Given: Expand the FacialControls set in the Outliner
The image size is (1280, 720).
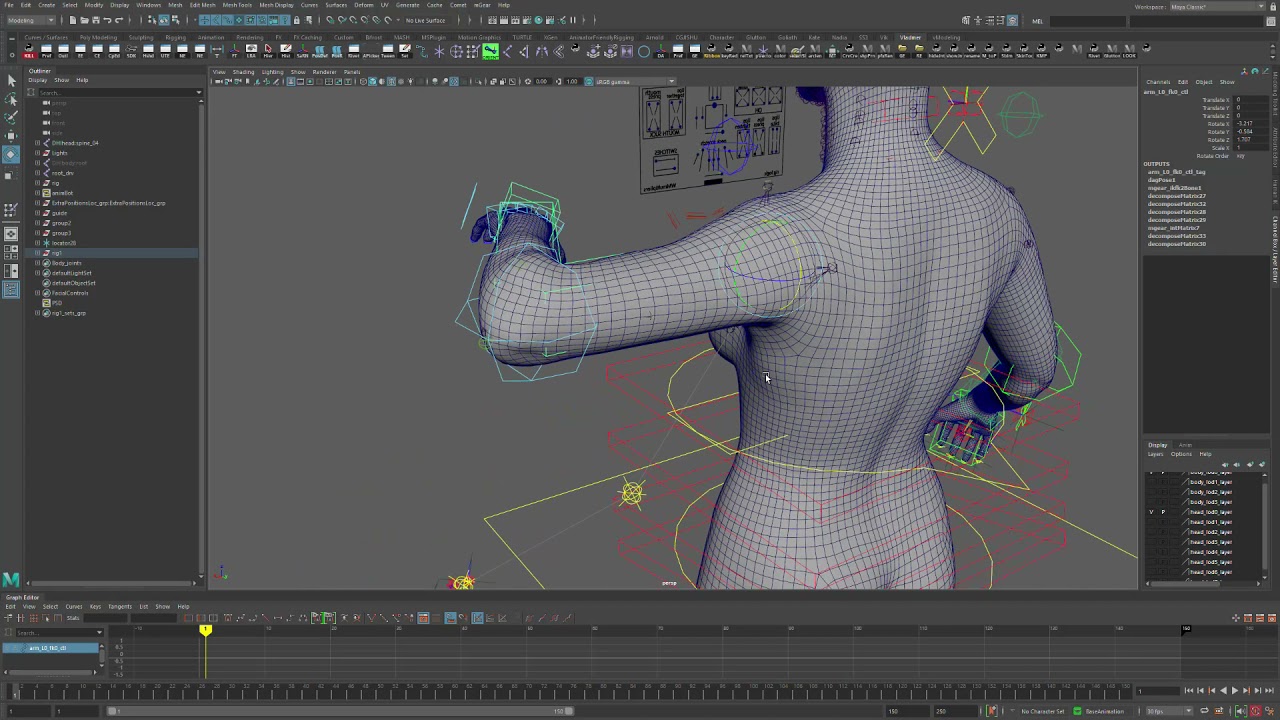Looking at the screenshot, I should (37, 293).
